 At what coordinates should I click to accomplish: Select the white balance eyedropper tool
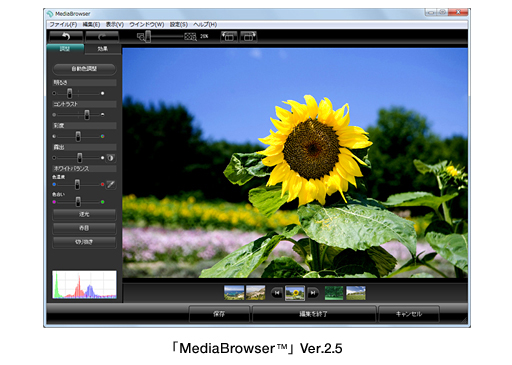click(111, 184)
